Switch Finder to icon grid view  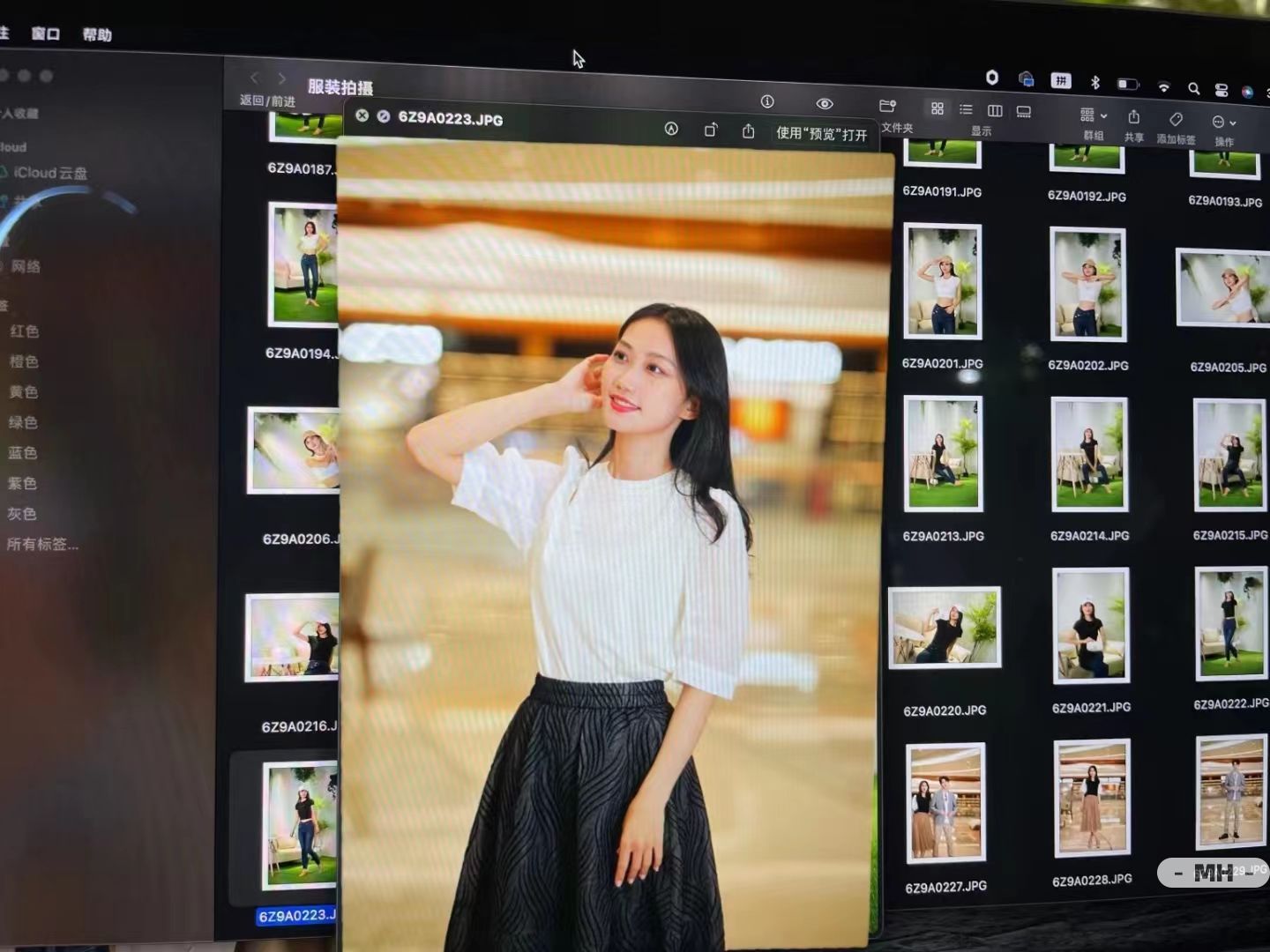click(938, 108)
